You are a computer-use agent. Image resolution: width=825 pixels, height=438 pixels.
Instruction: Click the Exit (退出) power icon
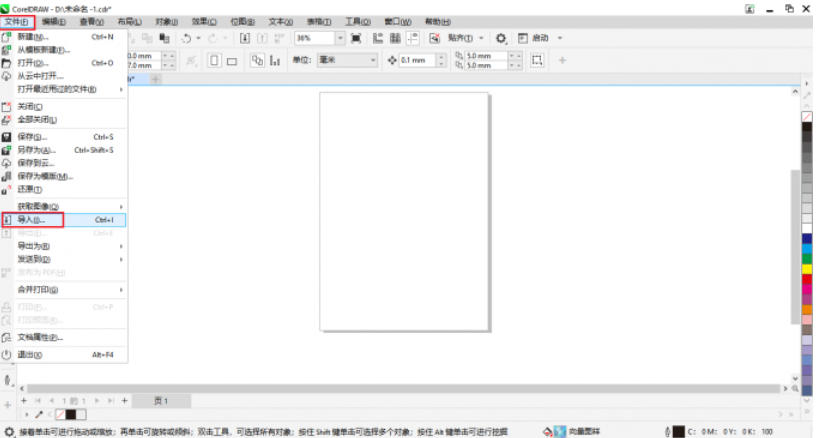click(x=6, y=355)
